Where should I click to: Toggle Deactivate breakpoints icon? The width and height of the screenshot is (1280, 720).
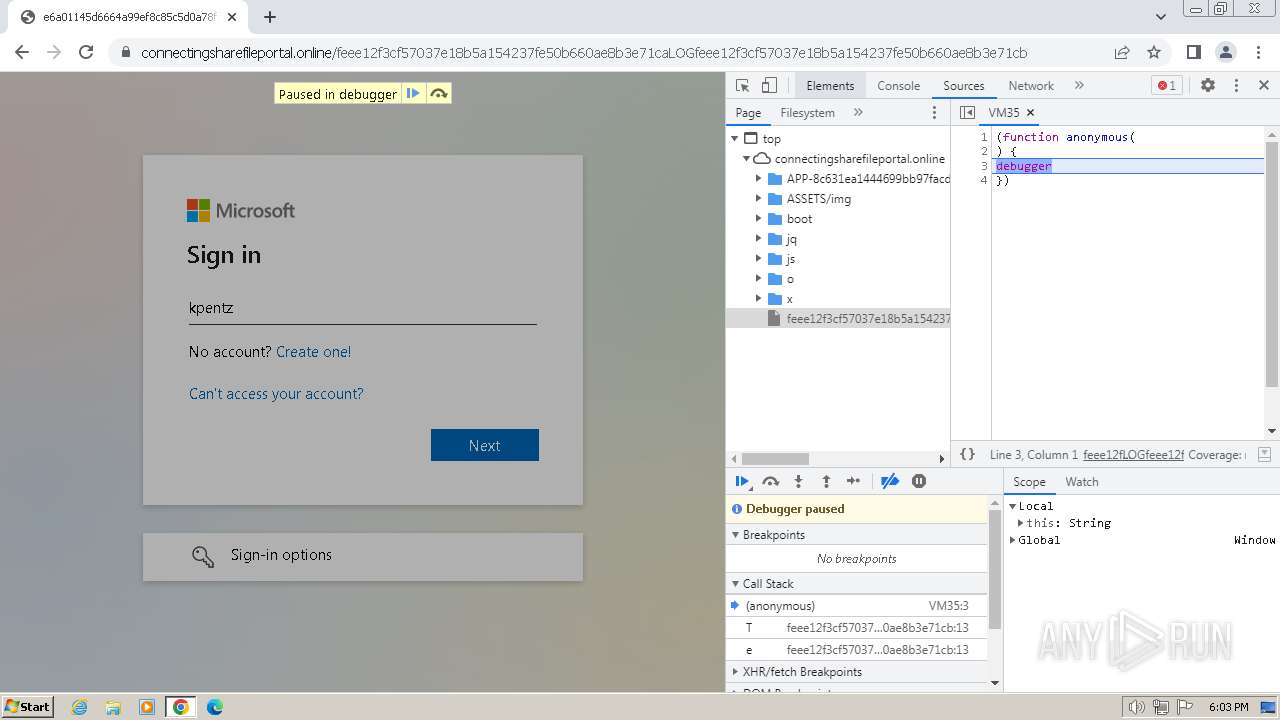tap(889, 481)
